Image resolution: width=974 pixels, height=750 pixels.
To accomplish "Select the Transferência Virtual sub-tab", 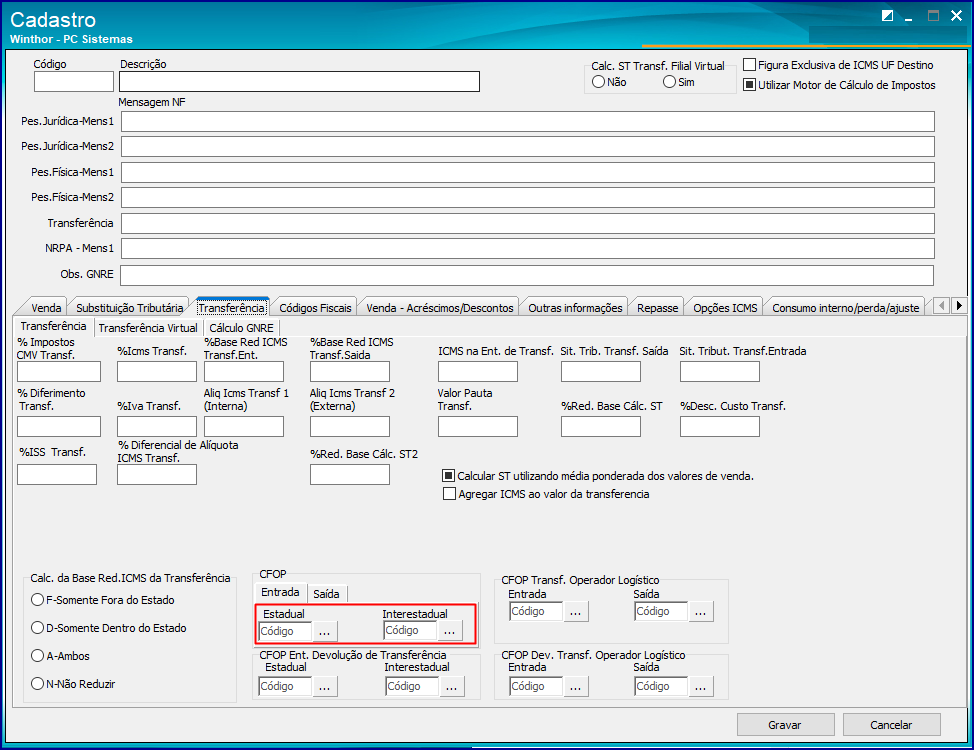I will click(x=148, y=327).
